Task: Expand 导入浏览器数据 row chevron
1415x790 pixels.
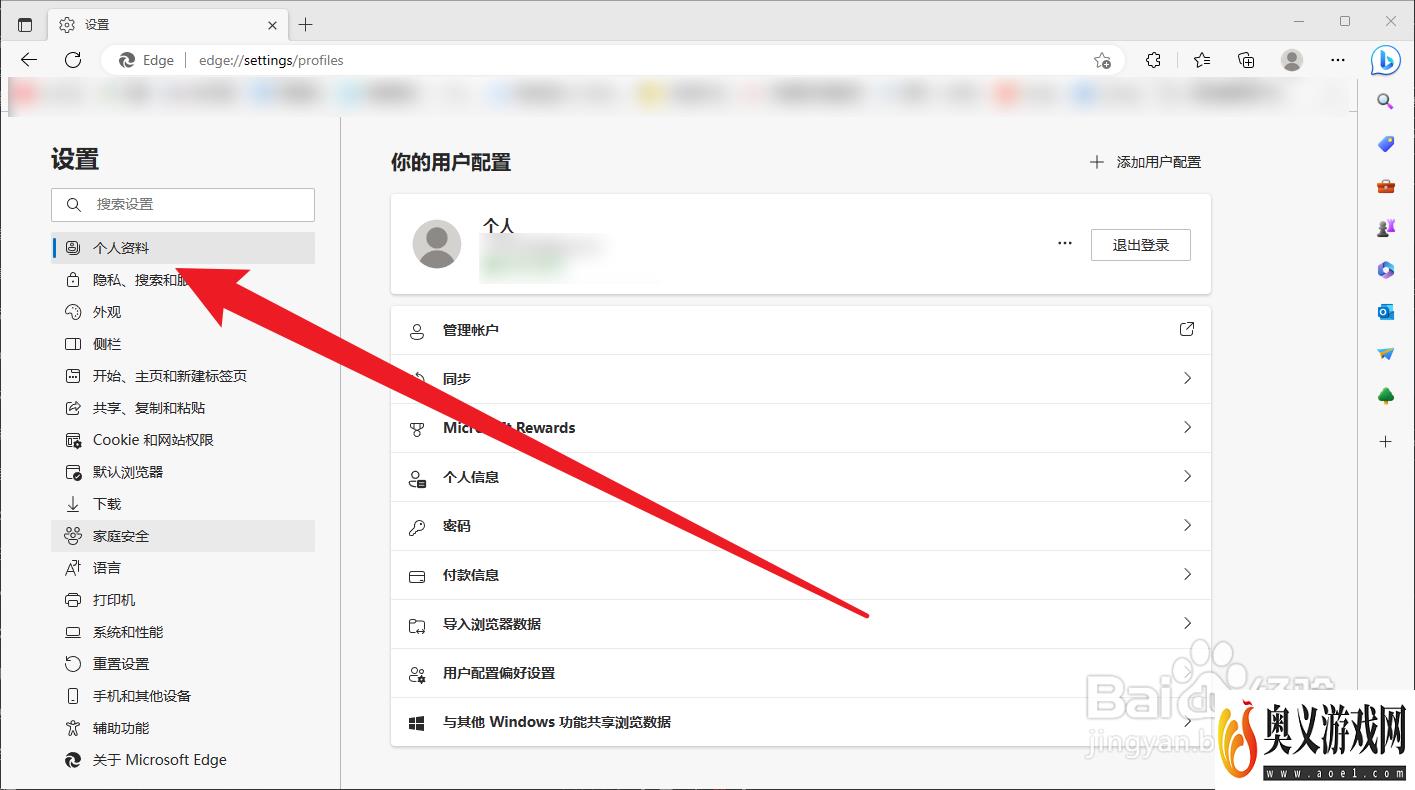Action: pyautogui.click(x=1187, y=623)
